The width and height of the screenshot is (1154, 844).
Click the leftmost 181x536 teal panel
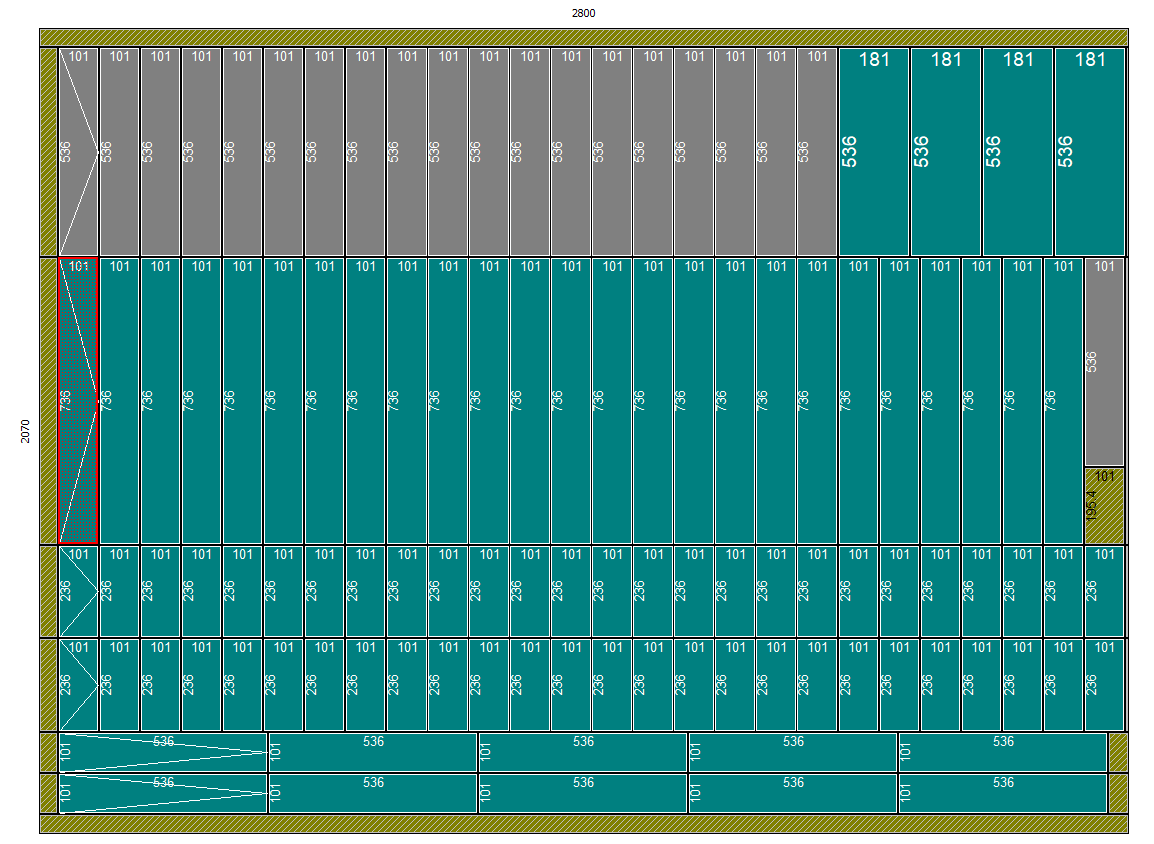point(874,151)
